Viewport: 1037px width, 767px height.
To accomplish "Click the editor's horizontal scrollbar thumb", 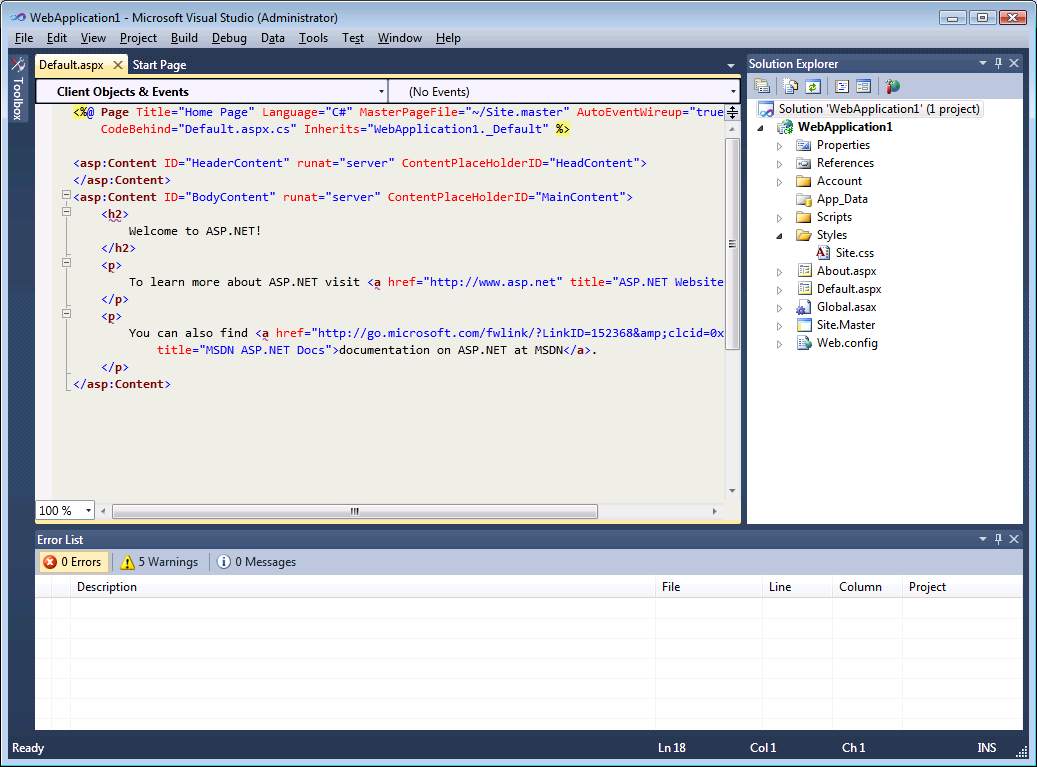I will point(354,511).
